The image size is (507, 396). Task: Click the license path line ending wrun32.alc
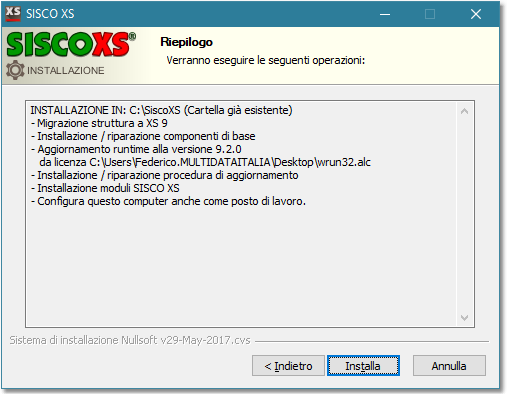(205, 162)
